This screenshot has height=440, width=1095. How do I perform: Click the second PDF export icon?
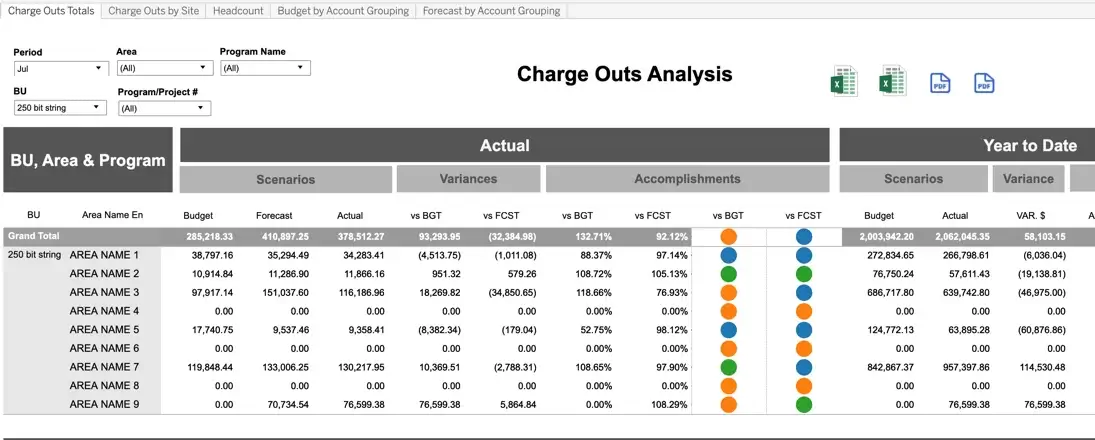[984, 82]
